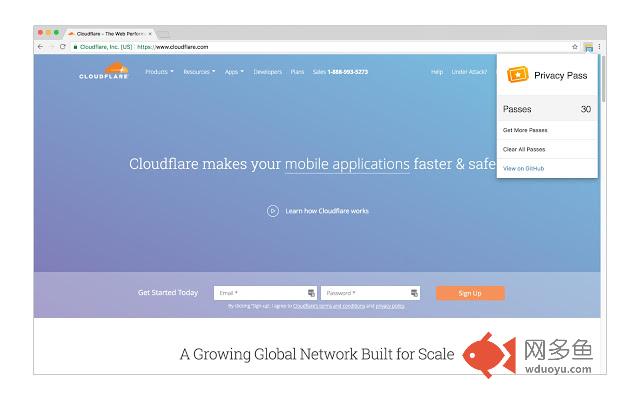Image resolution: width=640 pixels, height=400 pixels.
Task: Expand the Apps dropdown menu
Action: coord(234,72)
